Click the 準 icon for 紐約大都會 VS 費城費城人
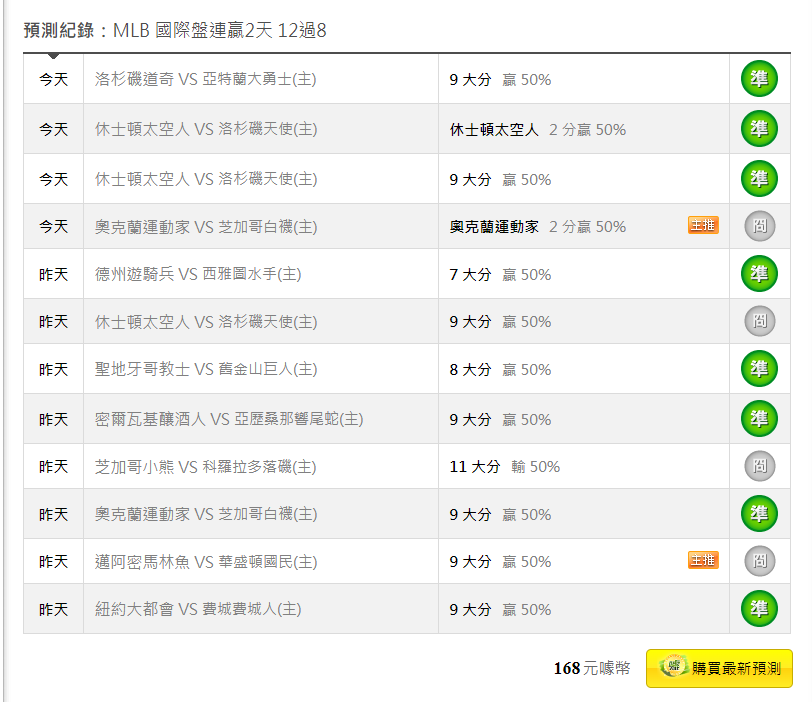The width and height of the screenshot is (812, 702). 759,609
